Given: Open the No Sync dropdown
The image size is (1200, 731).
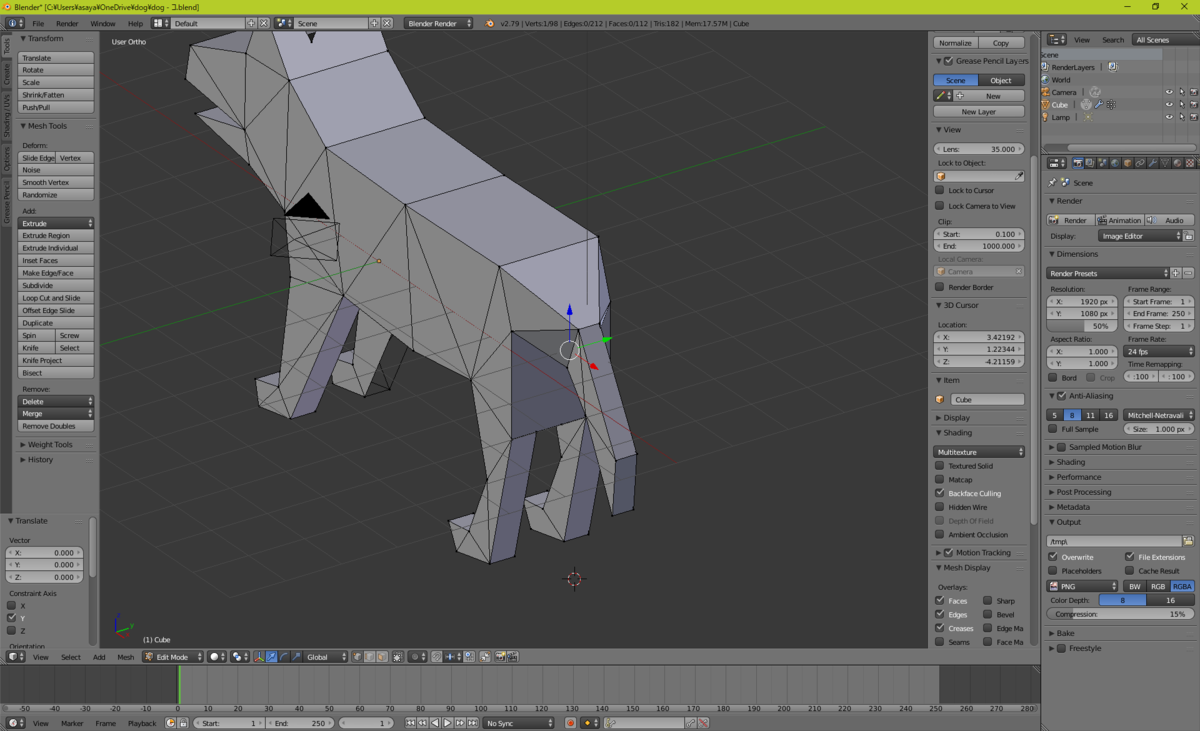Looking at the screenshot, I should point(518,723).
